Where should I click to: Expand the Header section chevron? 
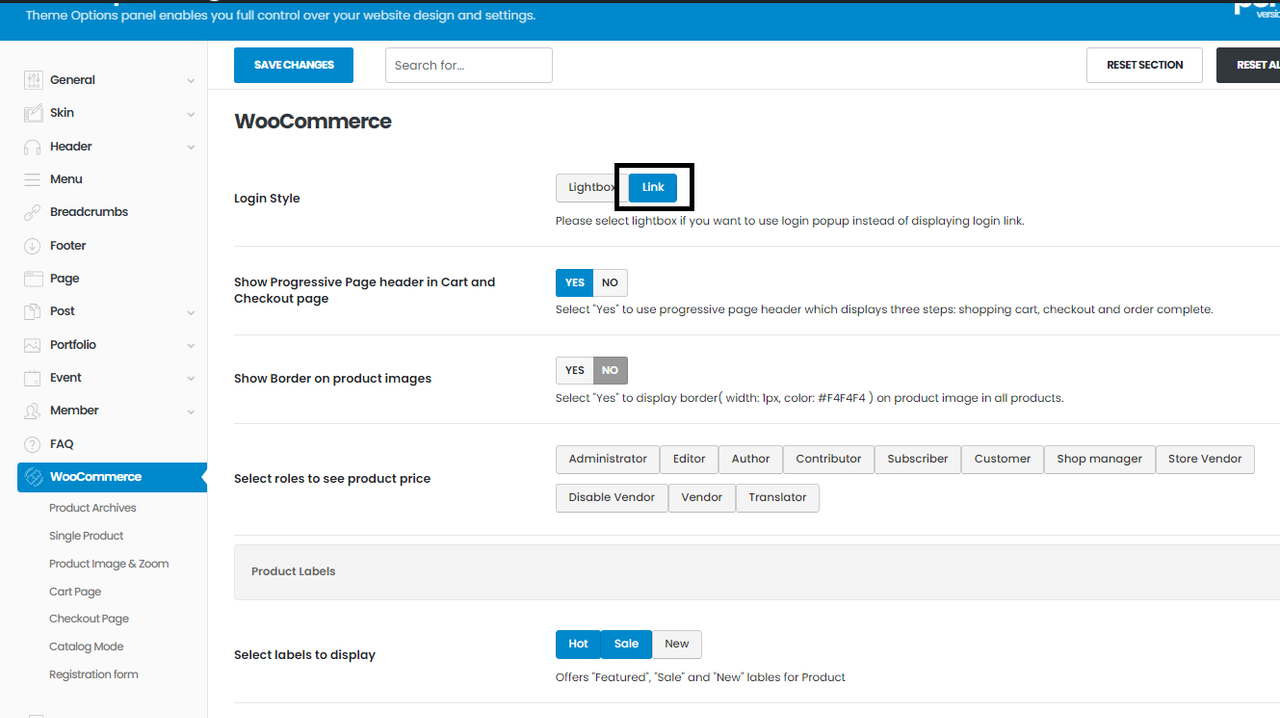191,147
